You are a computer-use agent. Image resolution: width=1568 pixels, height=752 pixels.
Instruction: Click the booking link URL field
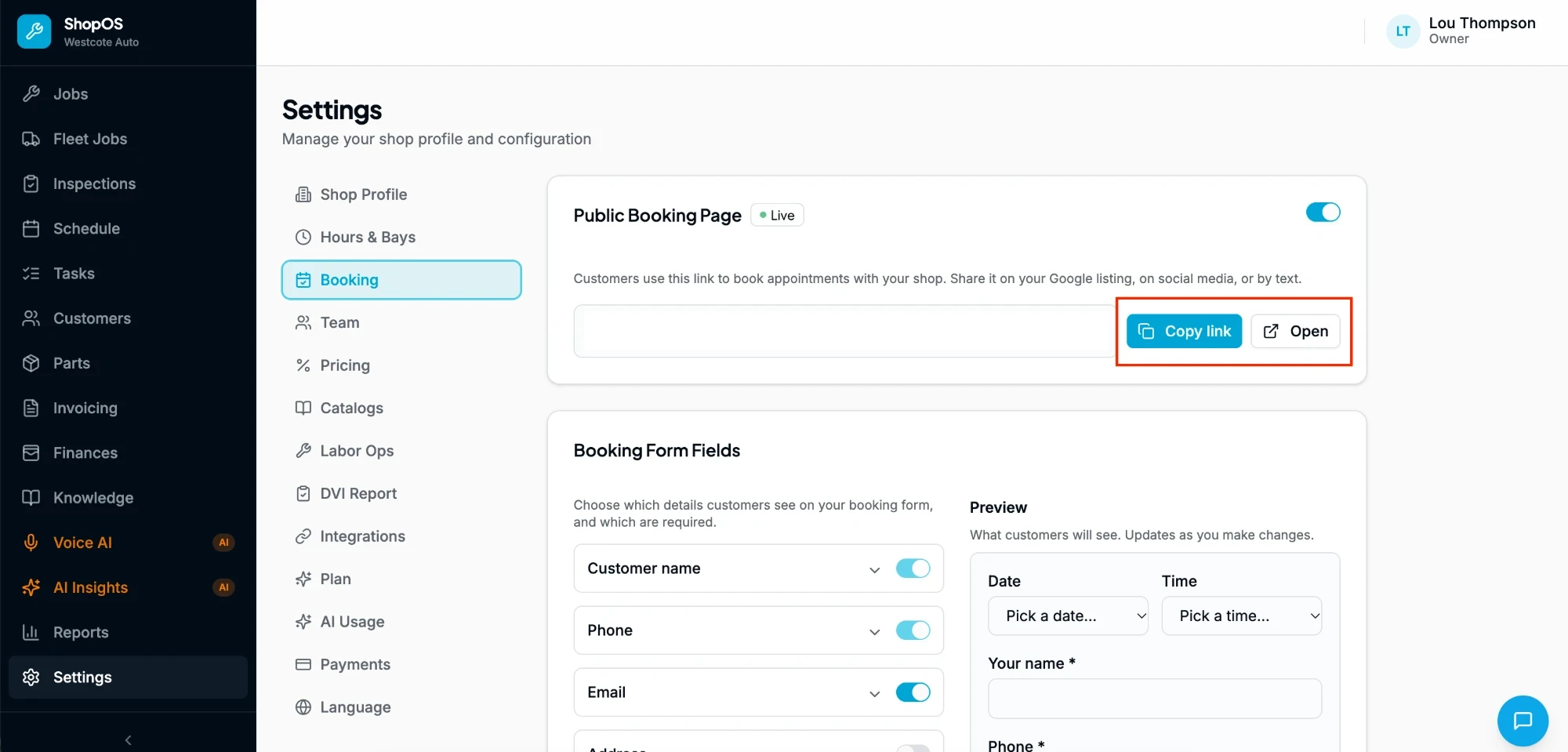(845, 331)
